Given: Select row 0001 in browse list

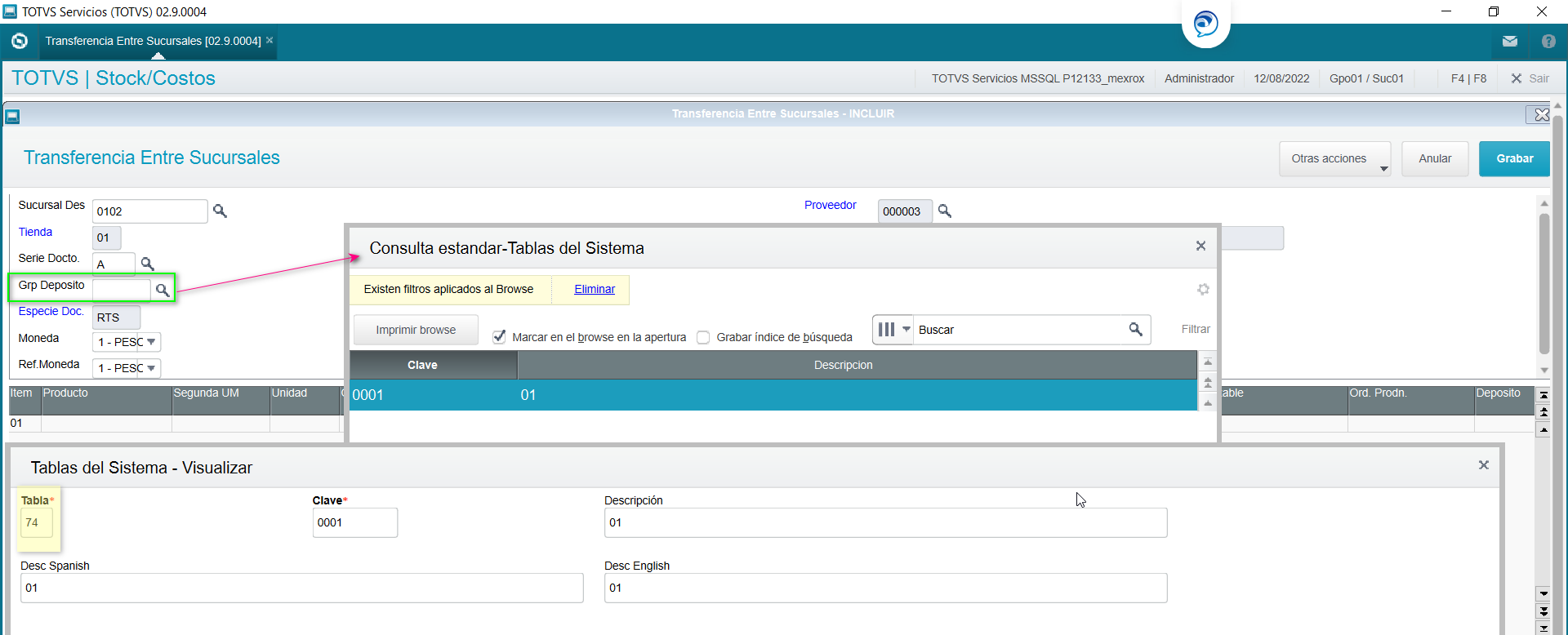Looking at the screenshot, I should 773,395.
